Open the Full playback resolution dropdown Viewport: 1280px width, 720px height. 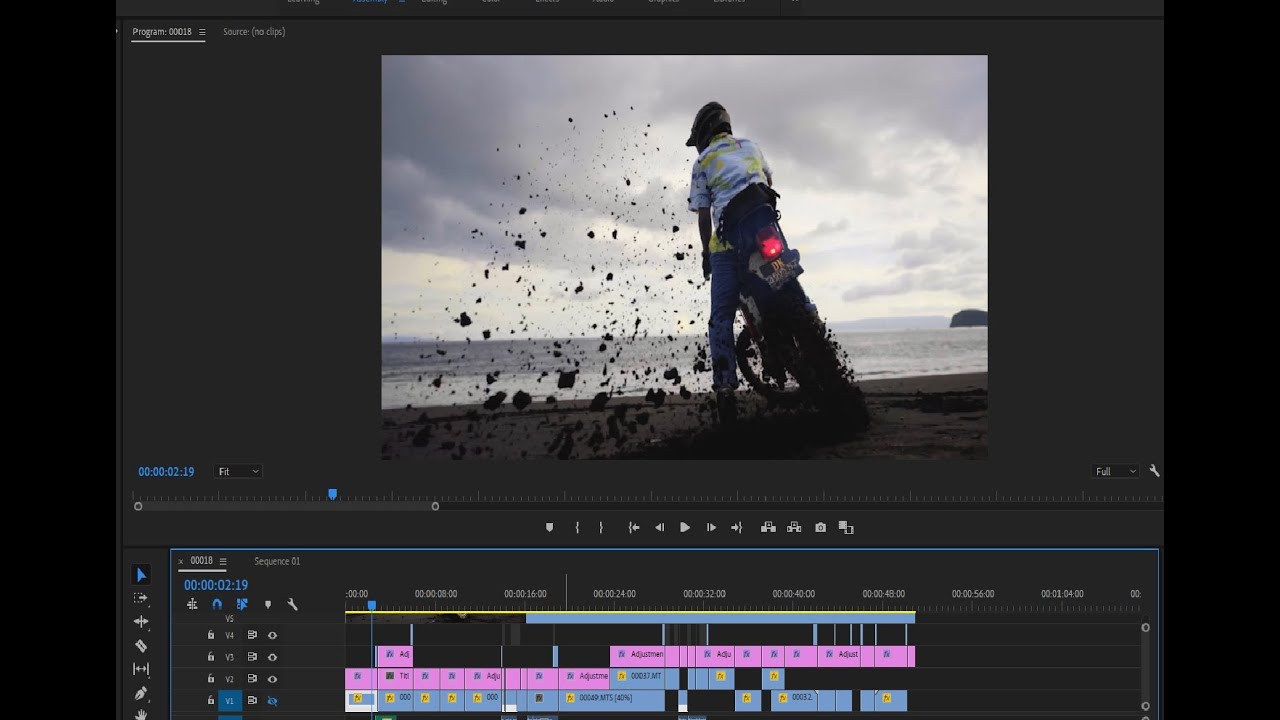pos(1115,471)
